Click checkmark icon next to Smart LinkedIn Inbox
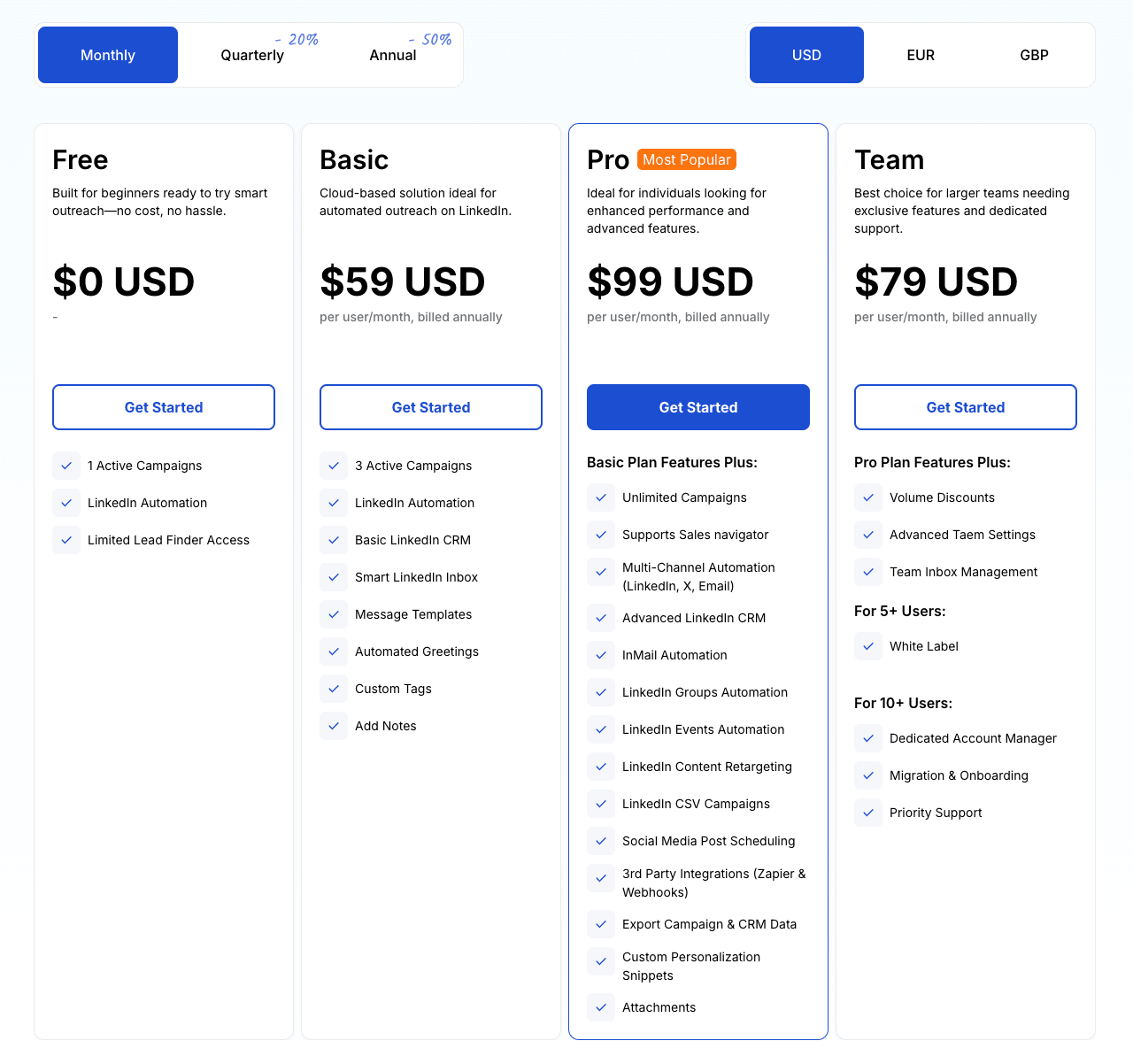 tap(334, 577)
